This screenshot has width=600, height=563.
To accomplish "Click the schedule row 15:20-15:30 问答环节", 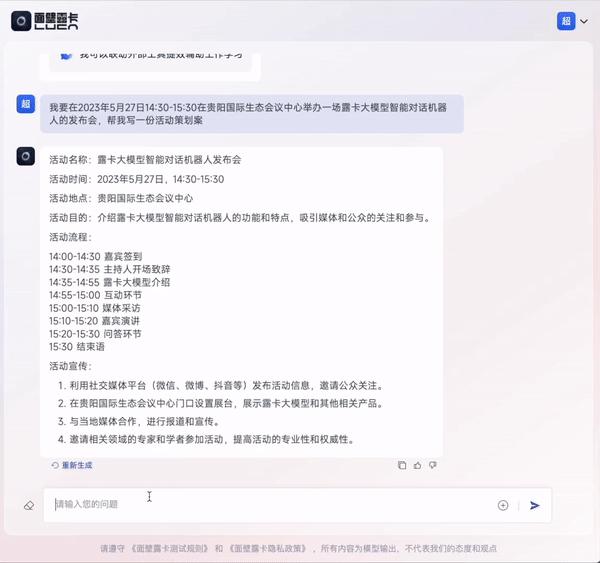I will pyautogui.click(x=95, y=334).
